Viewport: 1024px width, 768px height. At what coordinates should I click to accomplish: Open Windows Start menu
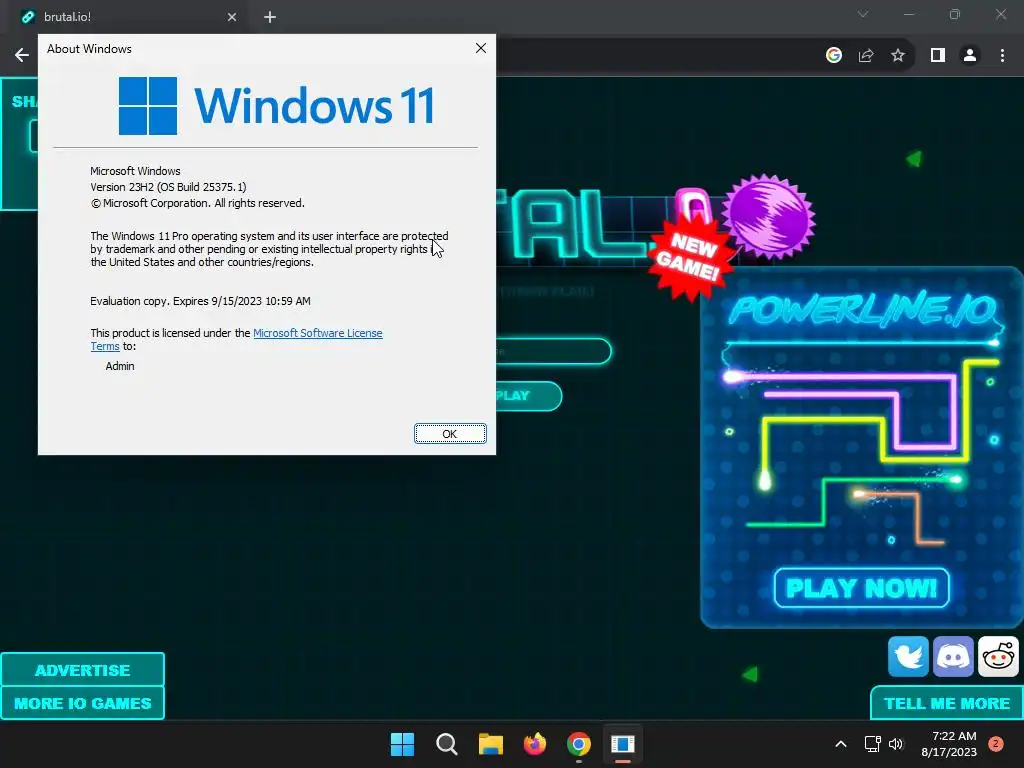(x=402, y=744)
